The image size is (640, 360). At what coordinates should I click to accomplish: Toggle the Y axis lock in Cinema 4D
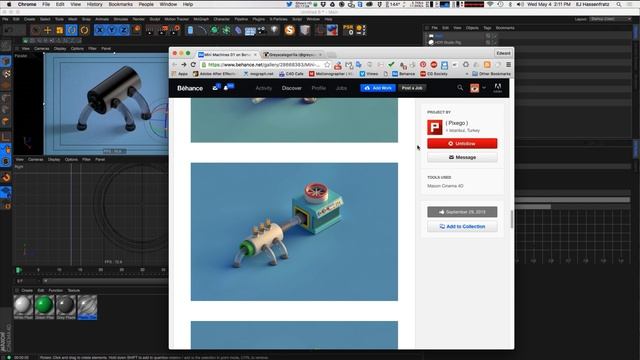pos(111,30)
